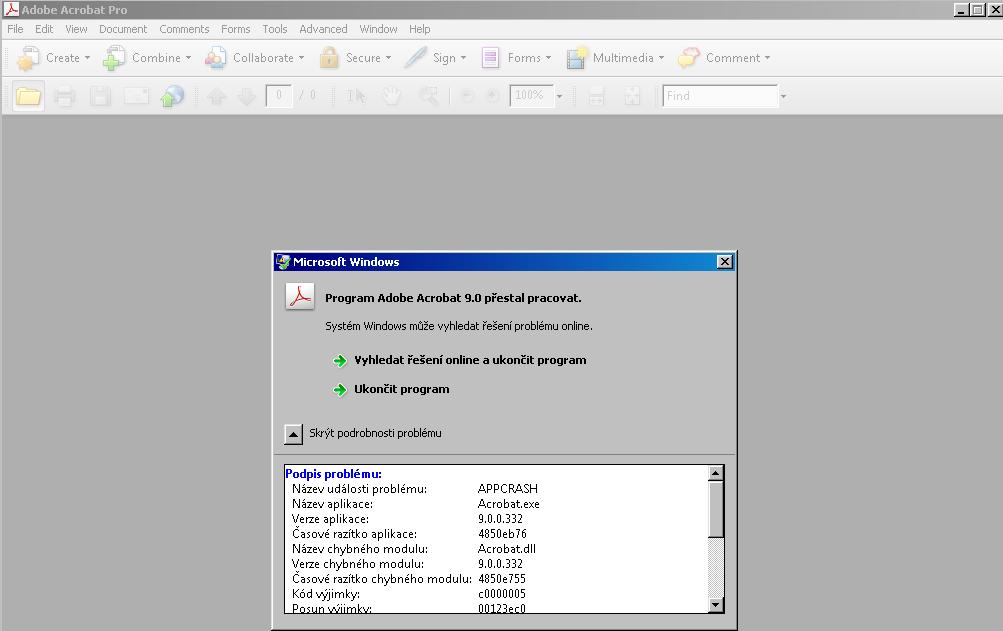The height and width of the screenshot is (631, 1003).
Task: Open the zoom percentage dropdown arrow
Action: pyautogui.click(x=560, y=97)
